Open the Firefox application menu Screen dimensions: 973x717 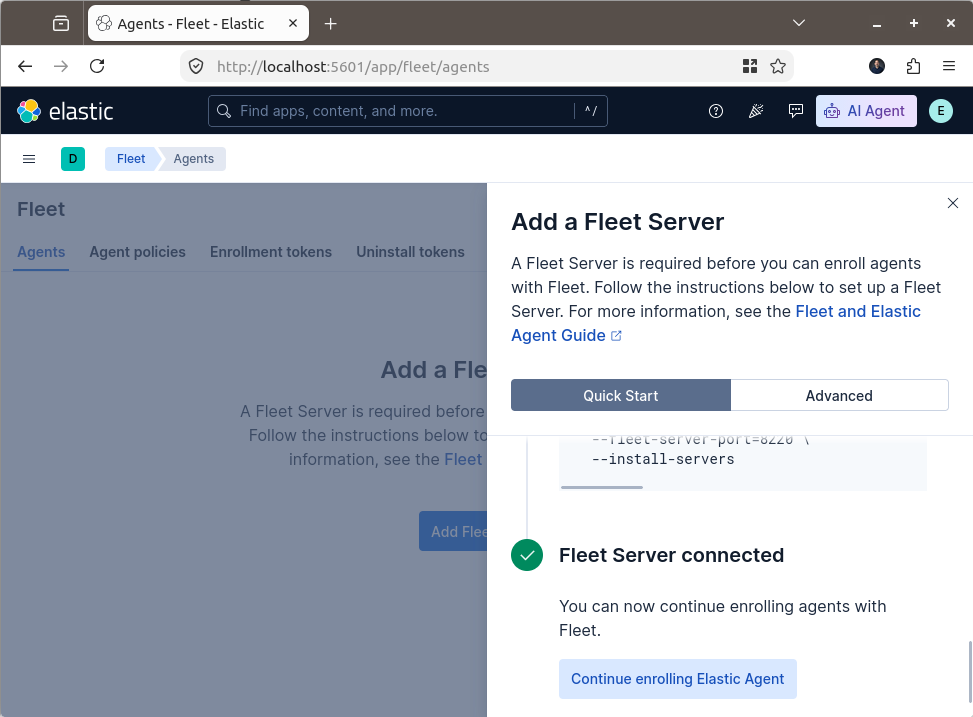pyautogui.click(x=949, y=66)
